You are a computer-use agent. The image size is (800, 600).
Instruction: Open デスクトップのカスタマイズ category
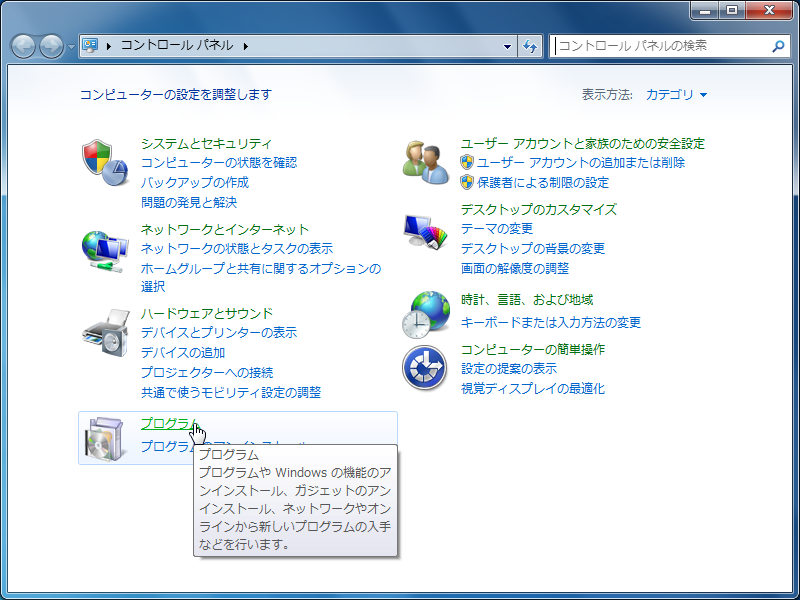click(539, 210)
